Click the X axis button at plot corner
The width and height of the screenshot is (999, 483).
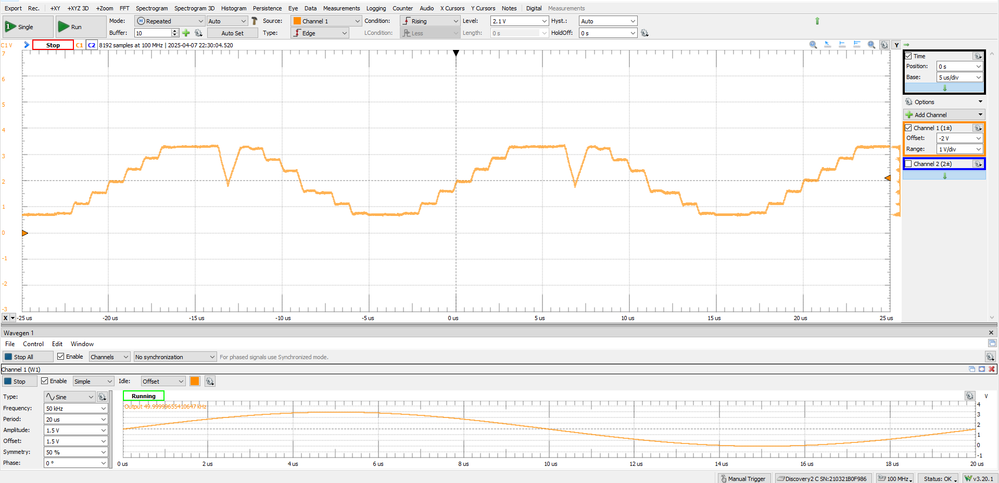(x=6, y=317)
